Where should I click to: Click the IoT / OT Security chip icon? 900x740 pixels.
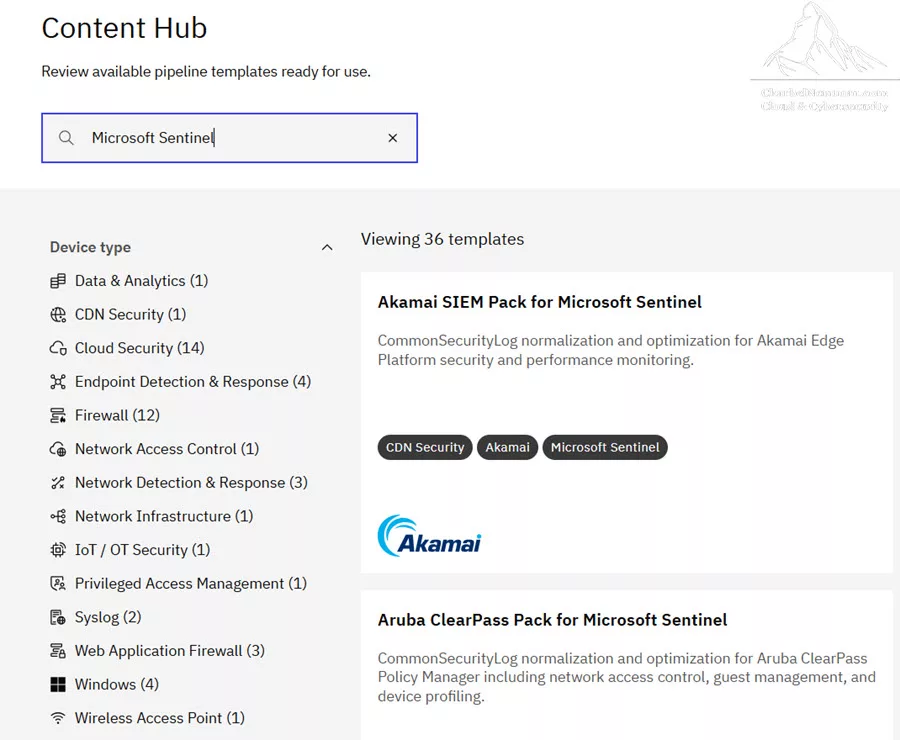pyautogui.click(x=58, y=550)
